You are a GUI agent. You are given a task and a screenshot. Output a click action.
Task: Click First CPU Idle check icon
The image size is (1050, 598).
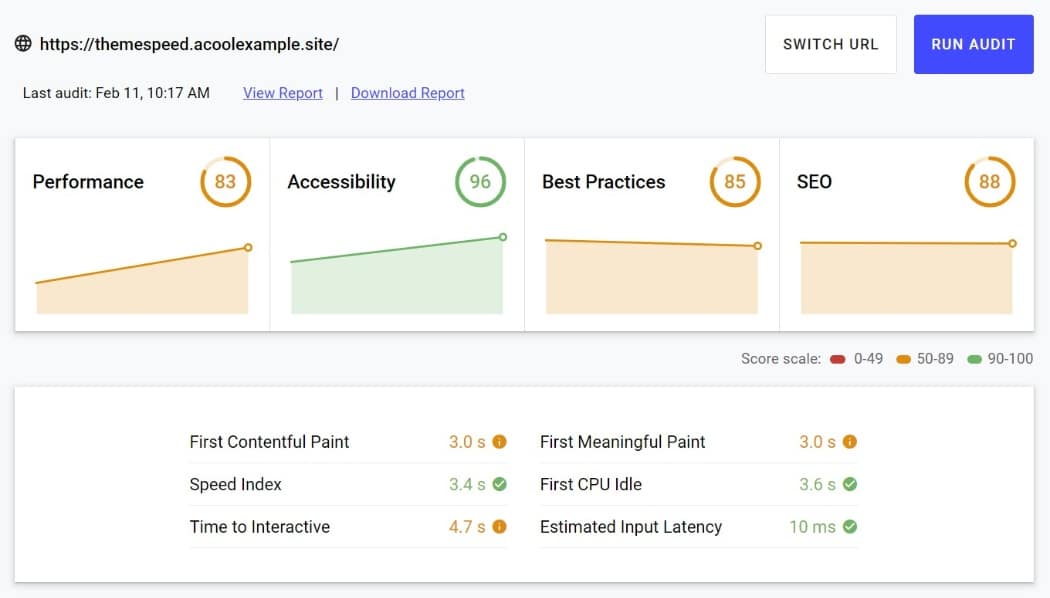tap(849, 484)
